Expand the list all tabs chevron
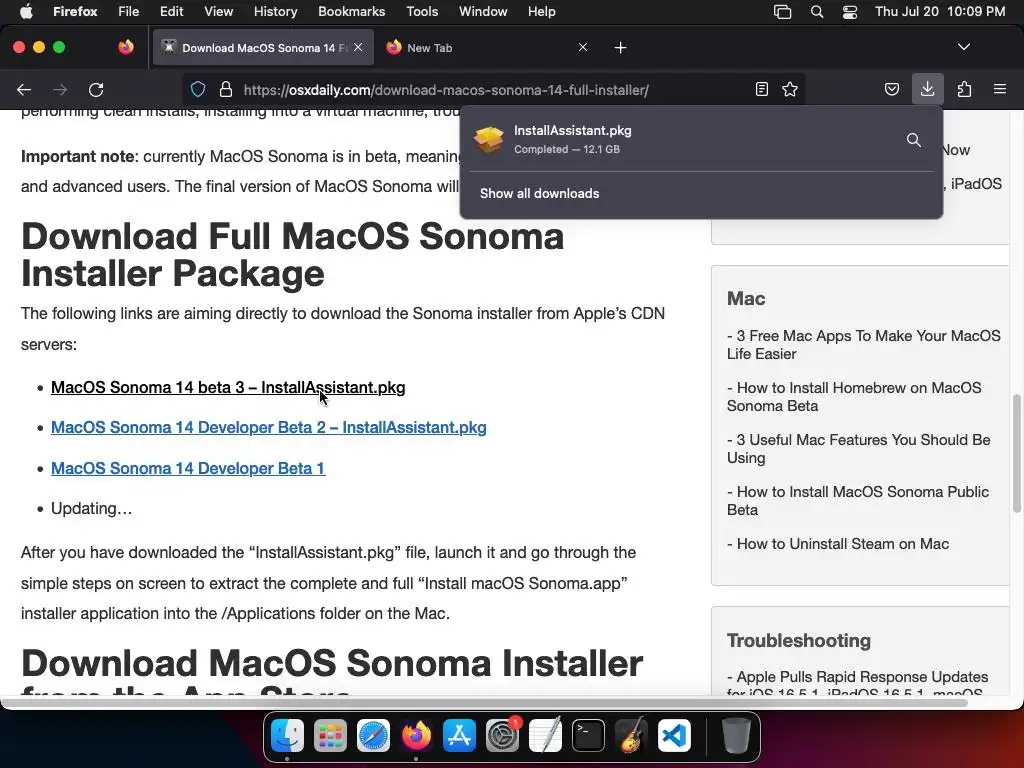This screenshot has height=768, width=1024. click(x=964, y=47)
